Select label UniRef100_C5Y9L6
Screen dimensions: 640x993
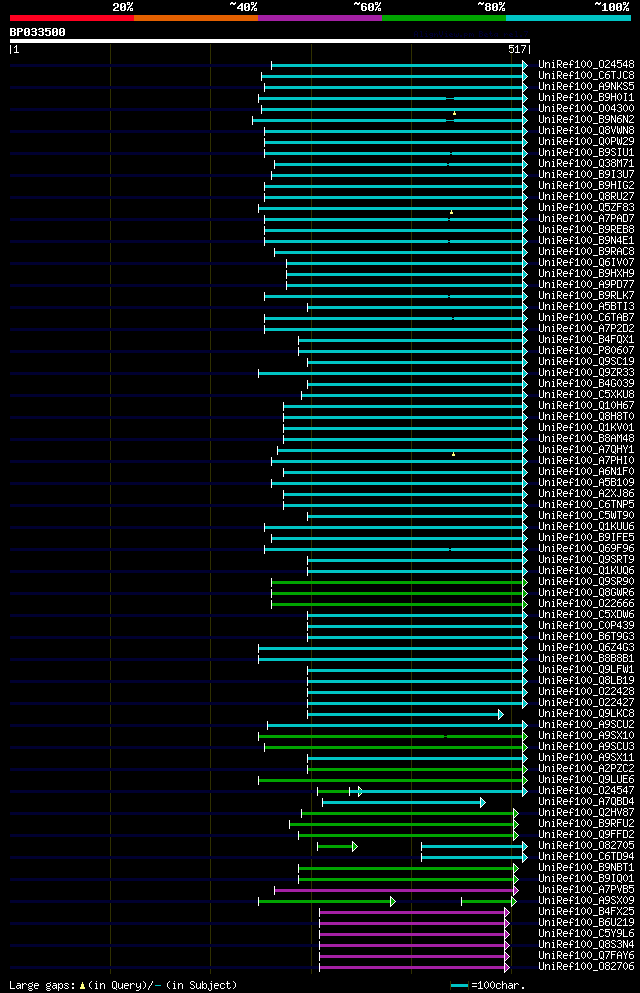click(586, 933)
